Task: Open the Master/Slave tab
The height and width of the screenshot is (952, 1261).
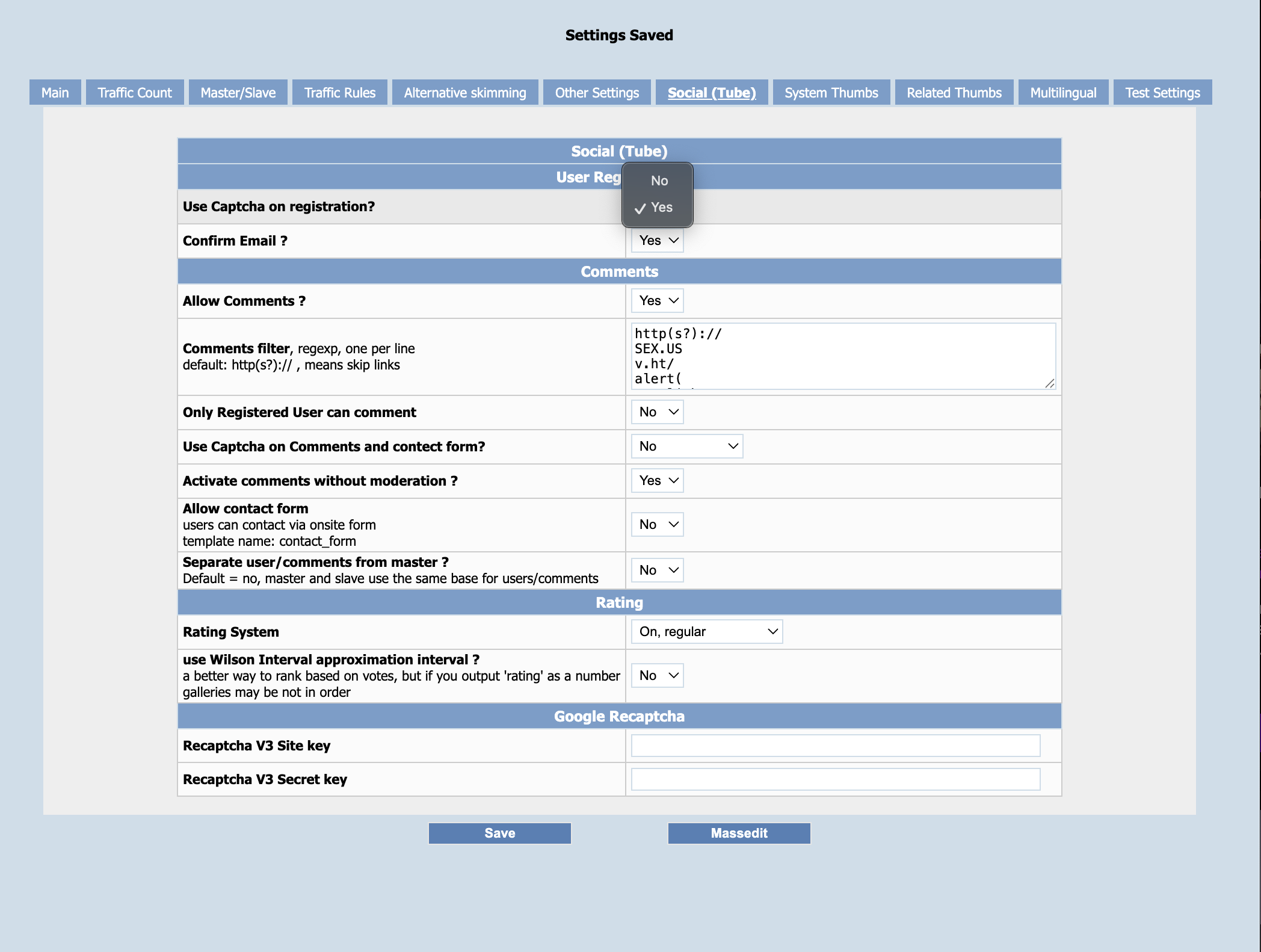Action: pos(238,93)
